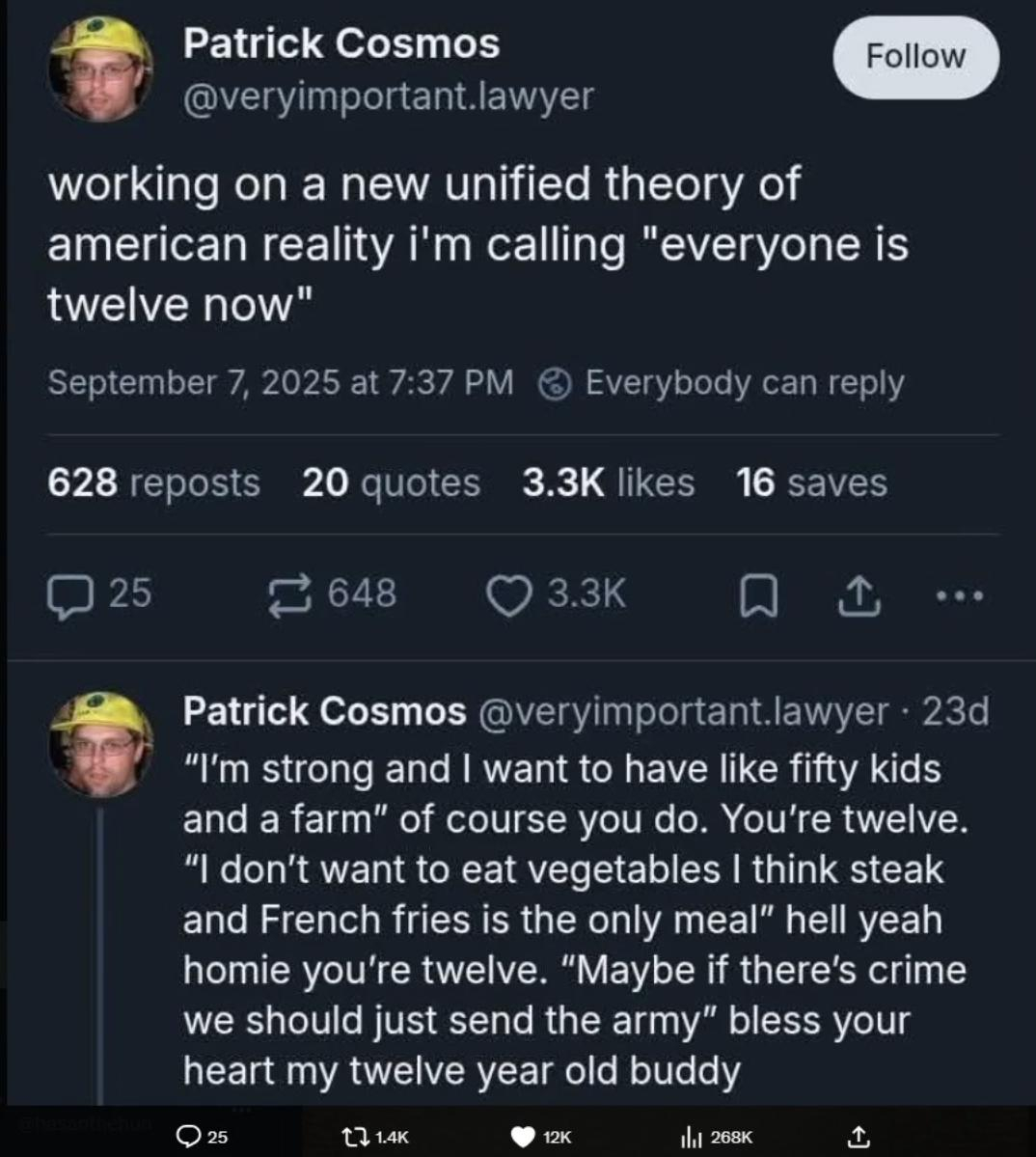Open the views analytics bar-chart icon showing 268K
Screen dimensions: 1036x1157
click(x=691, y=1137)
